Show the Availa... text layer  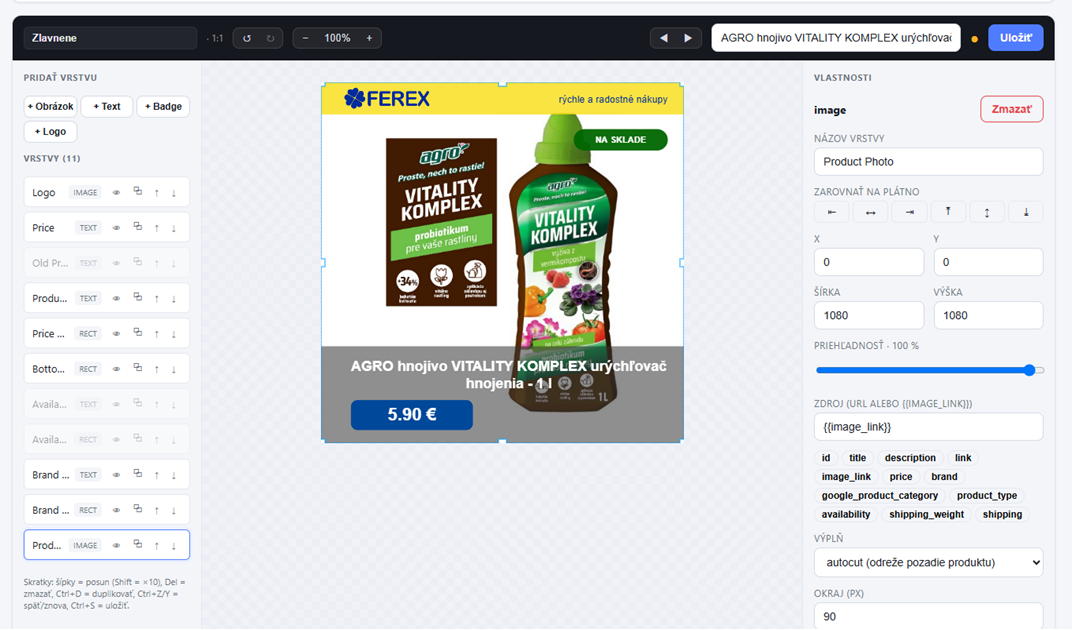coord(116,404)
